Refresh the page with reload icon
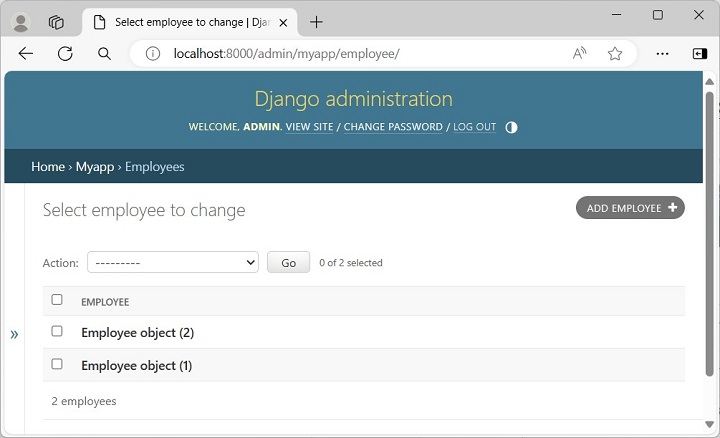 click(x=65, y=54)
